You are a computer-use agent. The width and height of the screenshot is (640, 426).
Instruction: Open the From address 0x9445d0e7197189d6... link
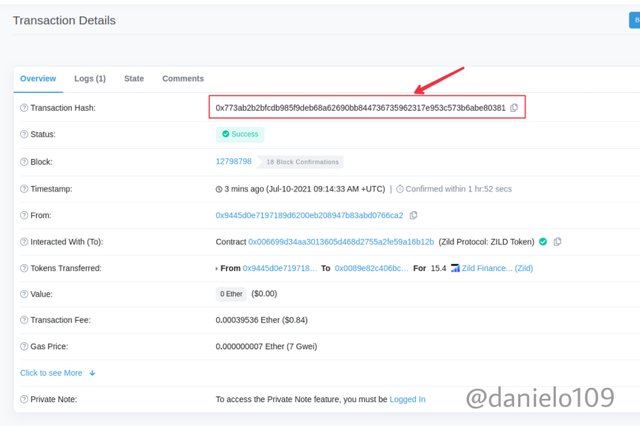pos(309,215)
